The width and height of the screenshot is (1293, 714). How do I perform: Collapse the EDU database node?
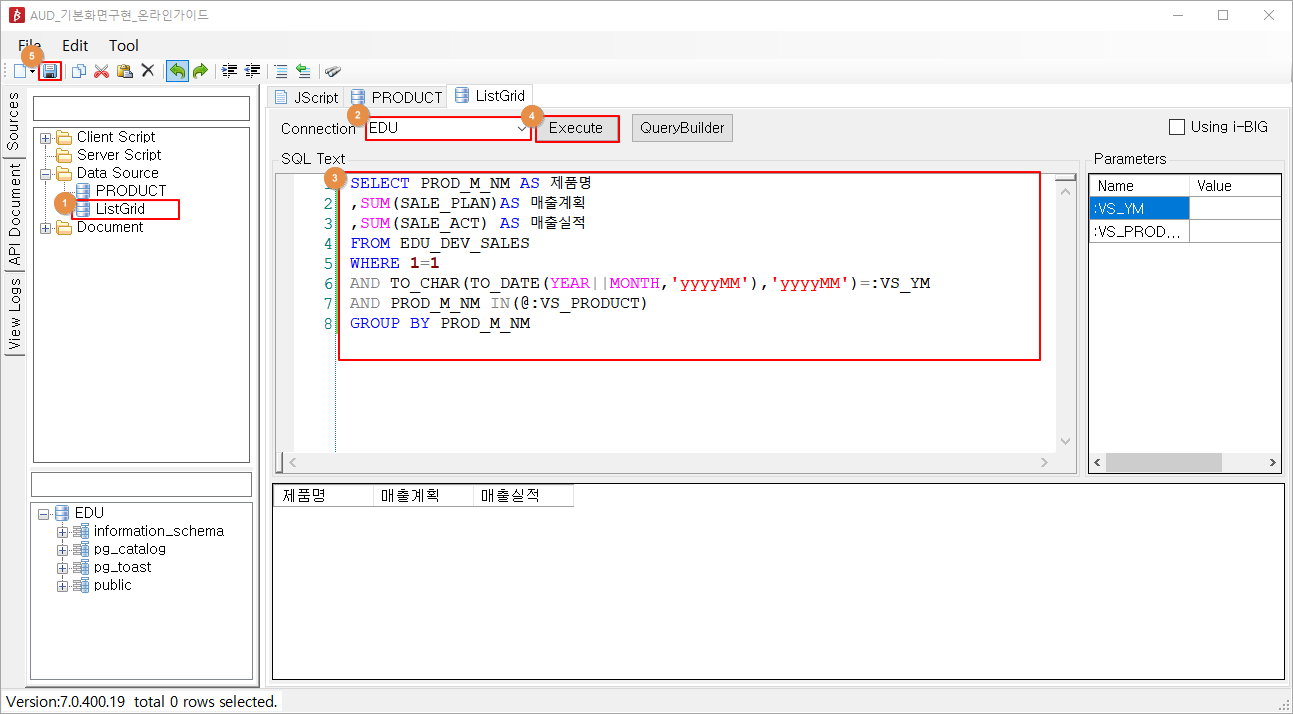43,513
